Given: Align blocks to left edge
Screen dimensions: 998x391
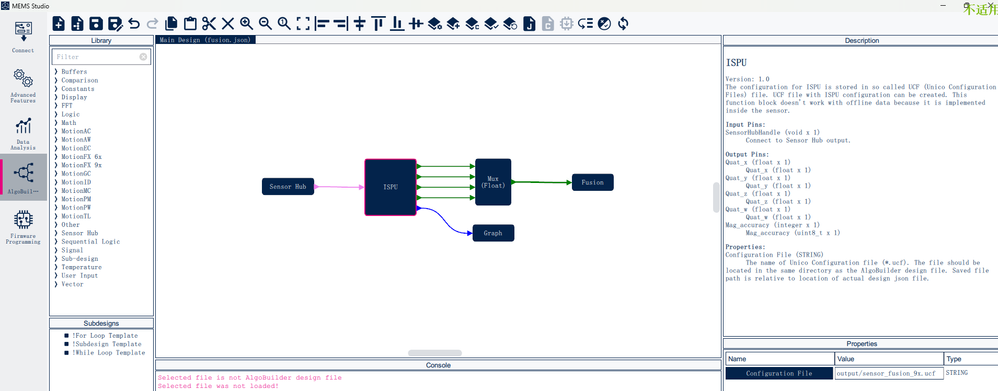Looking at the screenshot, I should click(322, 24).
